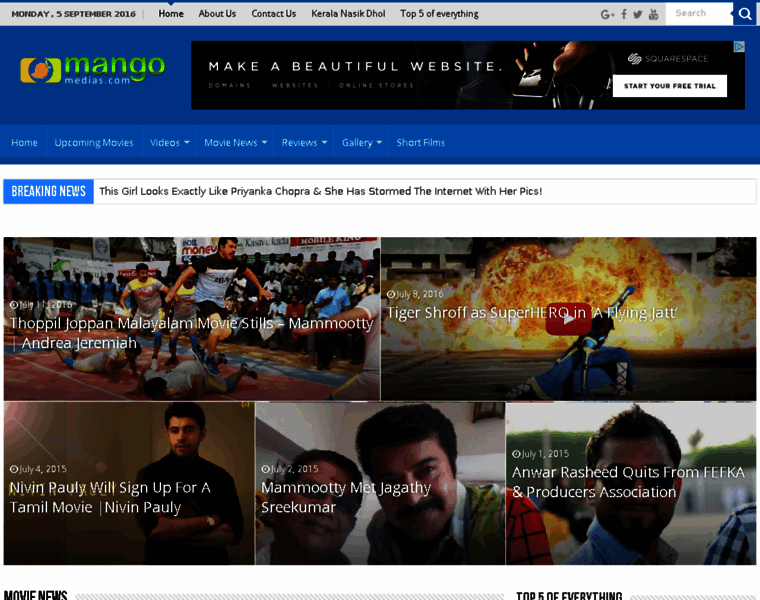760x600 pixels.
Task: Open Short Films section
Action: [x=420, y=142]
